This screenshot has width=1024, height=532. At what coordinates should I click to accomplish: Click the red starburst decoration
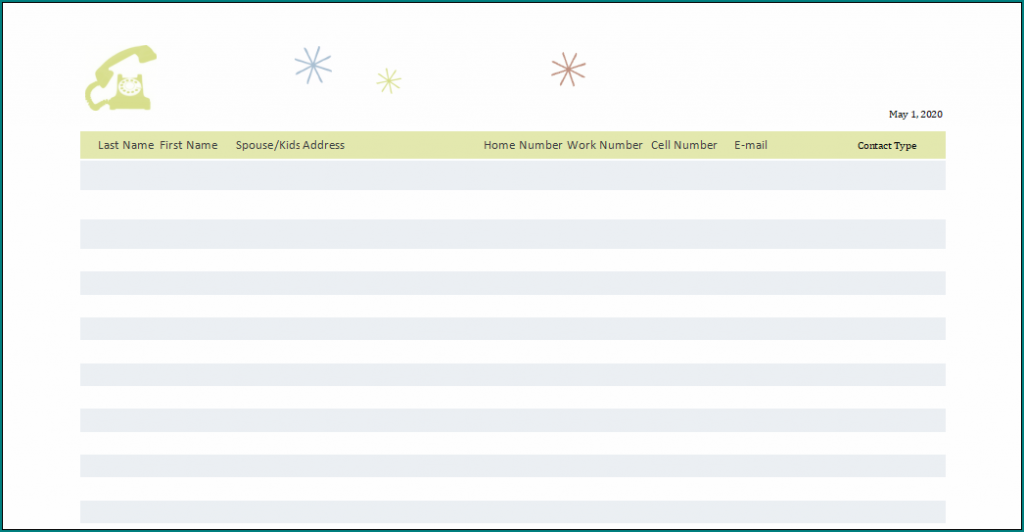pyautogui.click(x=568, y=69)
